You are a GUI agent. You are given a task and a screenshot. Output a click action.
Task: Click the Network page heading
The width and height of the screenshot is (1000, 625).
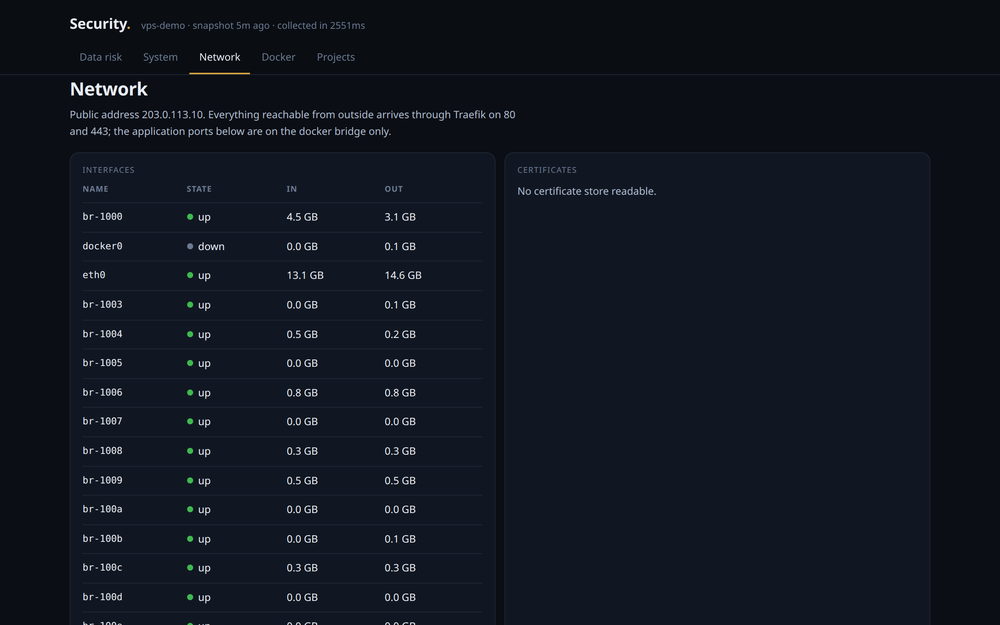click(108, 89)
